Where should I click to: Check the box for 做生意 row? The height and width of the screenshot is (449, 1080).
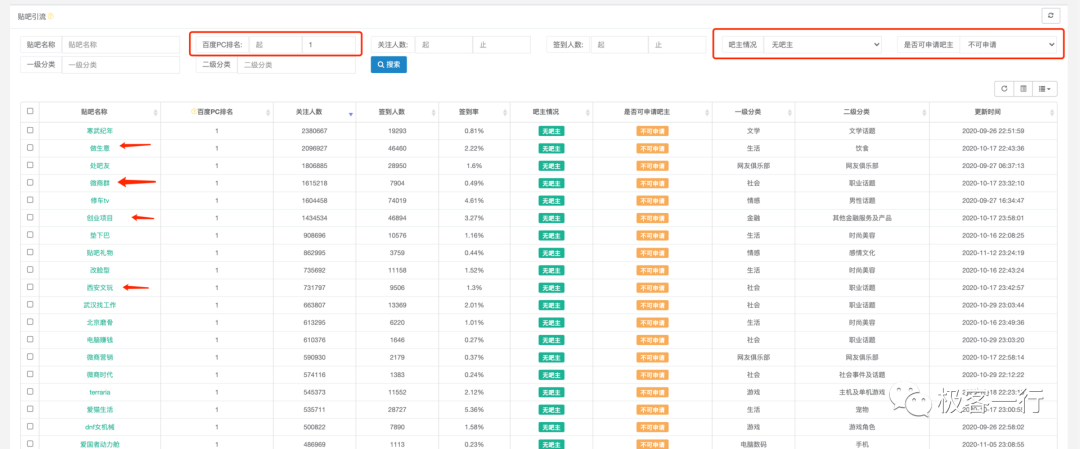(30, 147)
